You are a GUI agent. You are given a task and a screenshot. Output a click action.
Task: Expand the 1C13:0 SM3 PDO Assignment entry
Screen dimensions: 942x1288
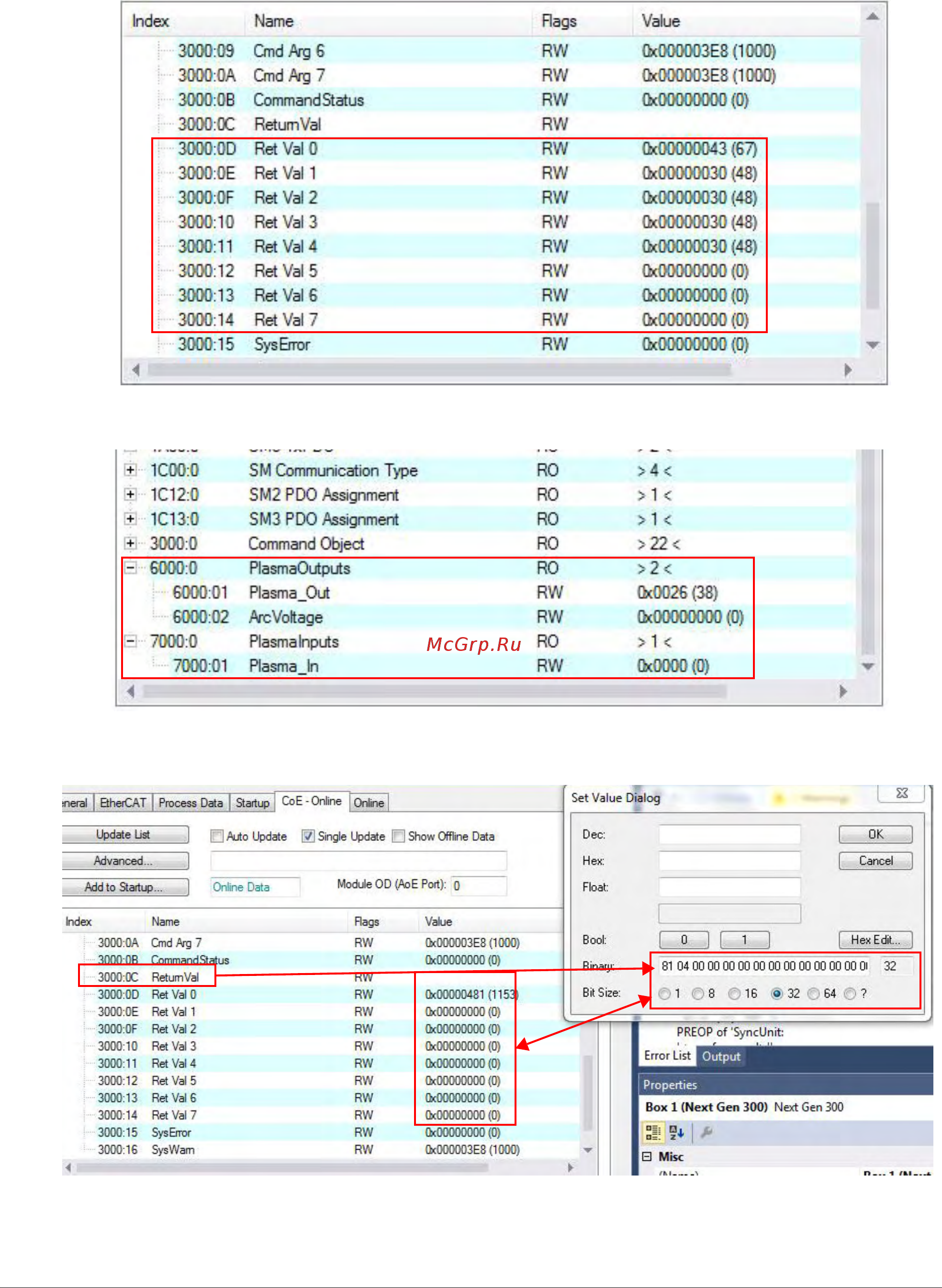[131, 519]
